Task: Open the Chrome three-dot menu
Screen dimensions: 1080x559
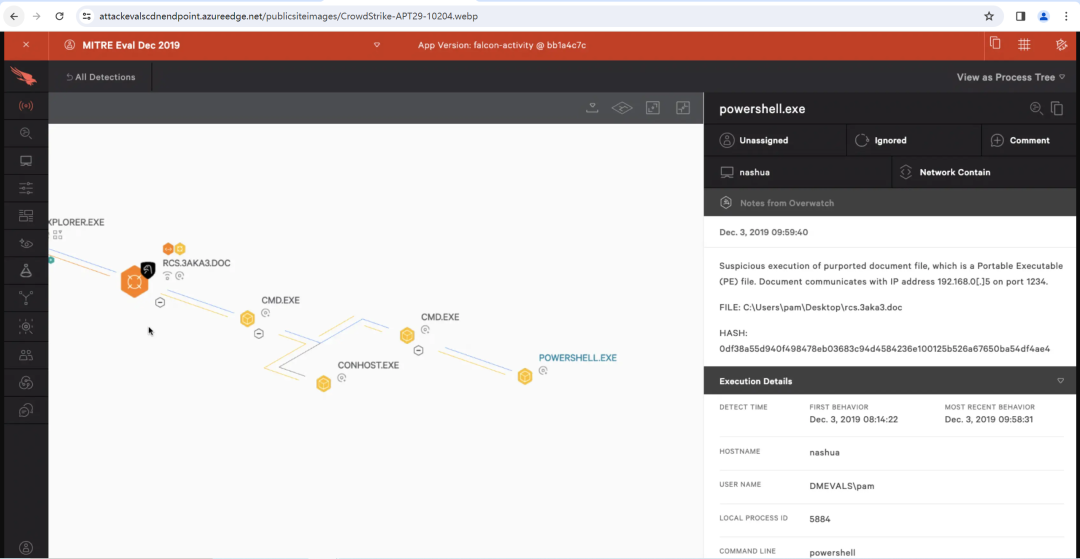Action: [x=1066, y=16]
